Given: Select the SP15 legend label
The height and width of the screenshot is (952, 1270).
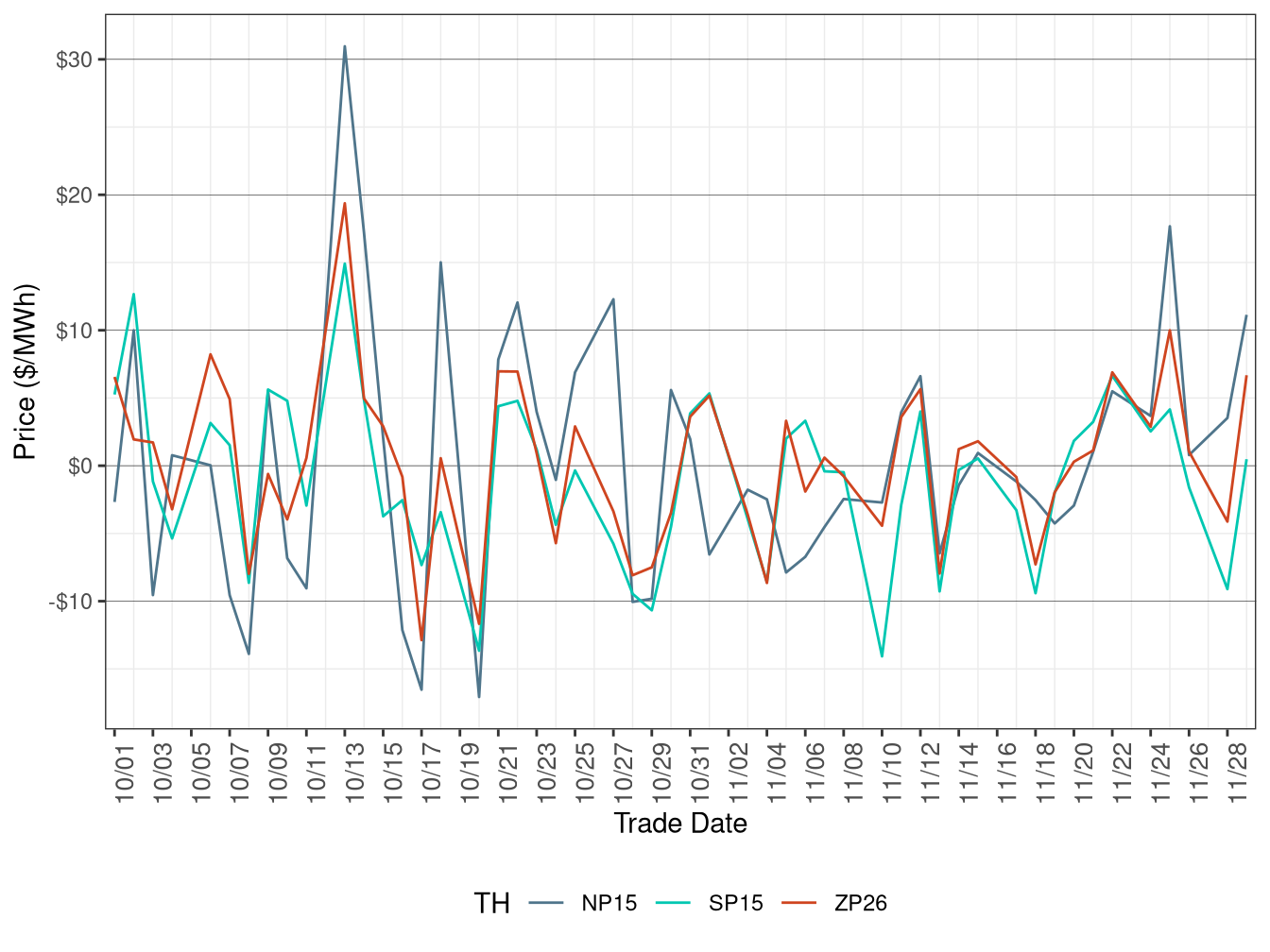Looking at the screenshot, I should [x=739, y=904].
